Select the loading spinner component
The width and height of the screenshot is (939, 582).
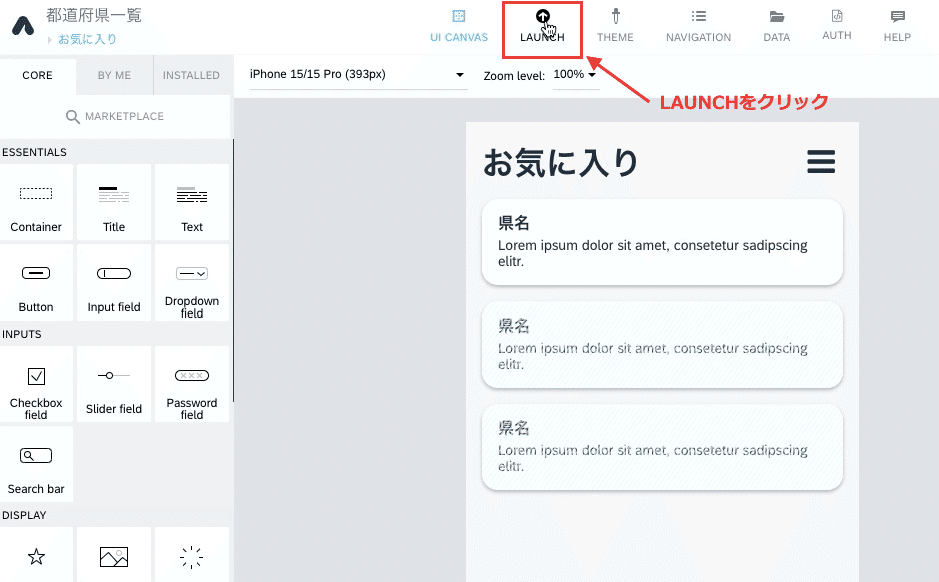coord(192,555)
